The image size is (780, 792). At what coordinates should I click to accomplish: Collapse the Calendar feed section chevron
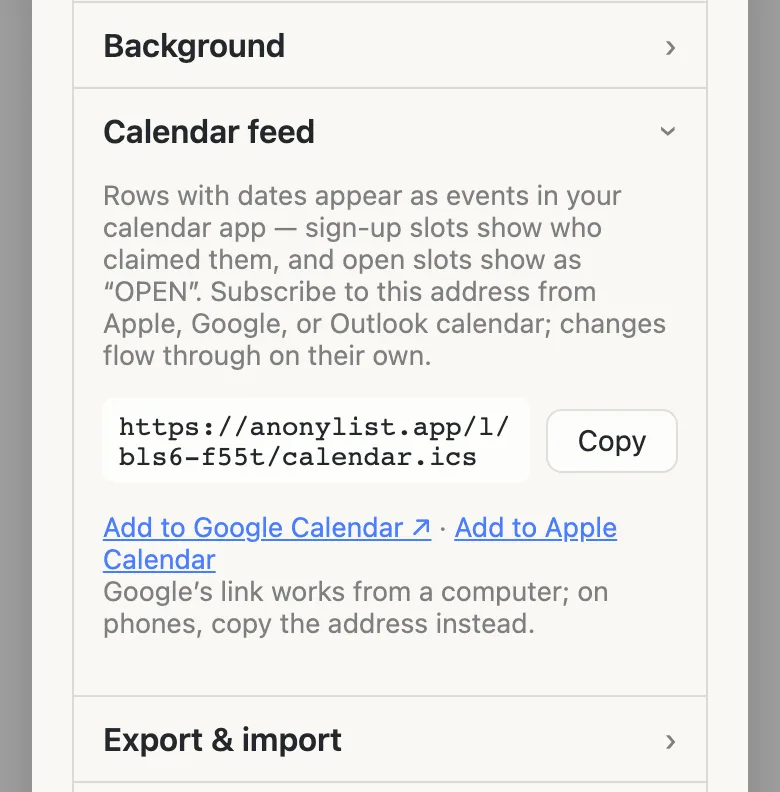click(x=668, y=131)
